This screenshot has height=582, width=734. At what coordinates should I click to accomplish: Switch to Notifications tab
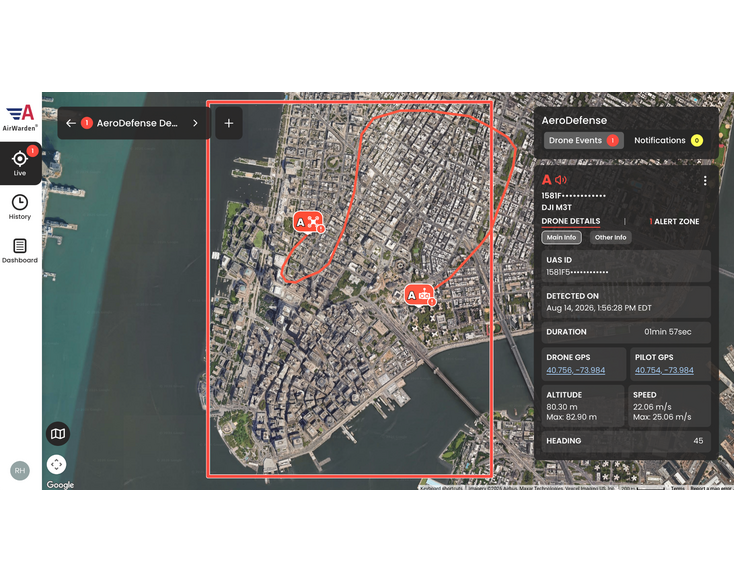click(668, 140)
